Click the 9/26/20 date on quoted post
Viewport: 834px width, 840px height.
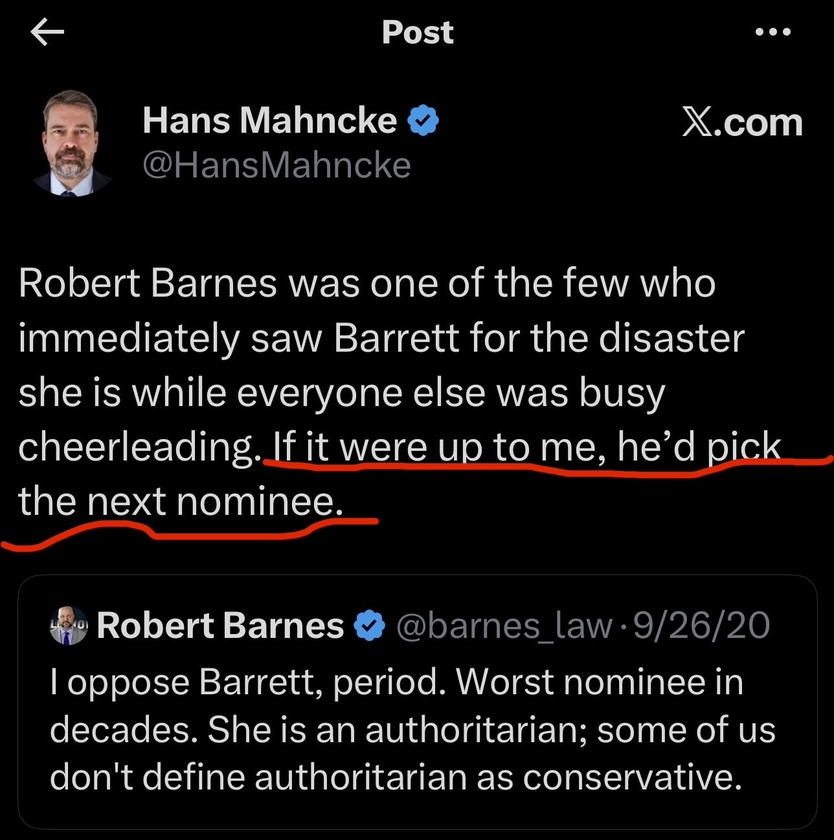coord(702,625)
